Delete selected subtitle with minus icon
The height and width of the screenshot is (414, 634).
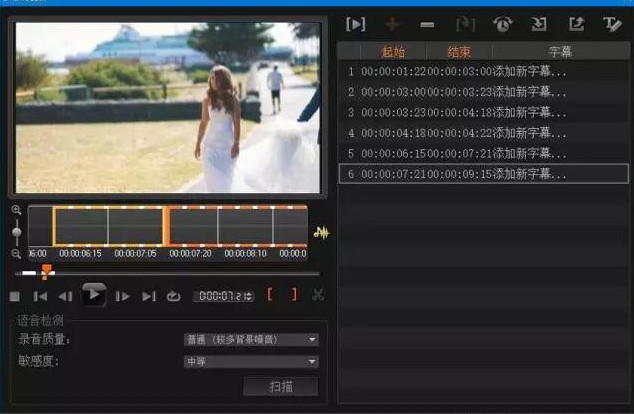tap(427, 25)
